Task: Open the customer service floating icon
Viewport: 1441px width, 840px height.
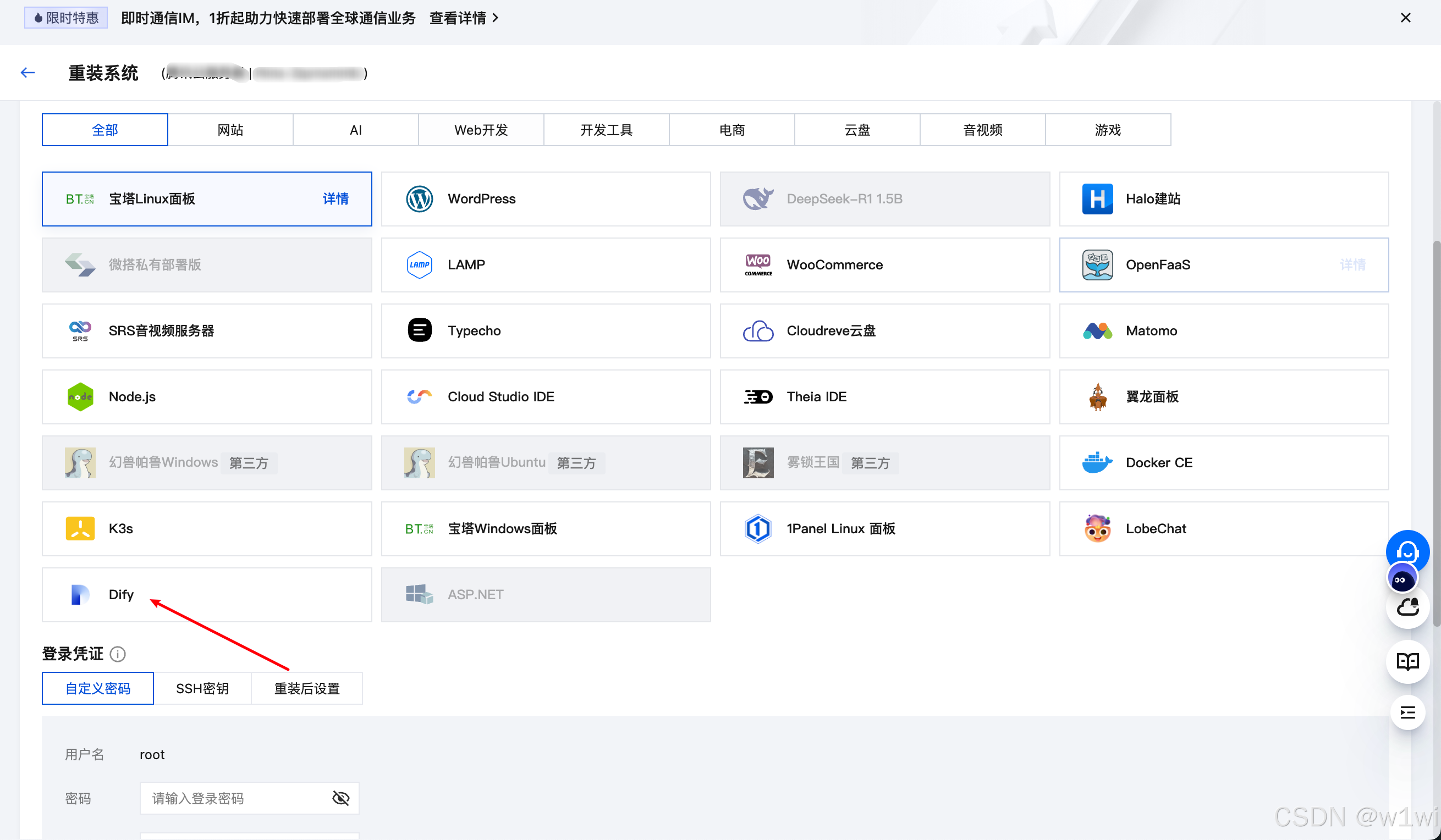Action: click(1408, 551)
